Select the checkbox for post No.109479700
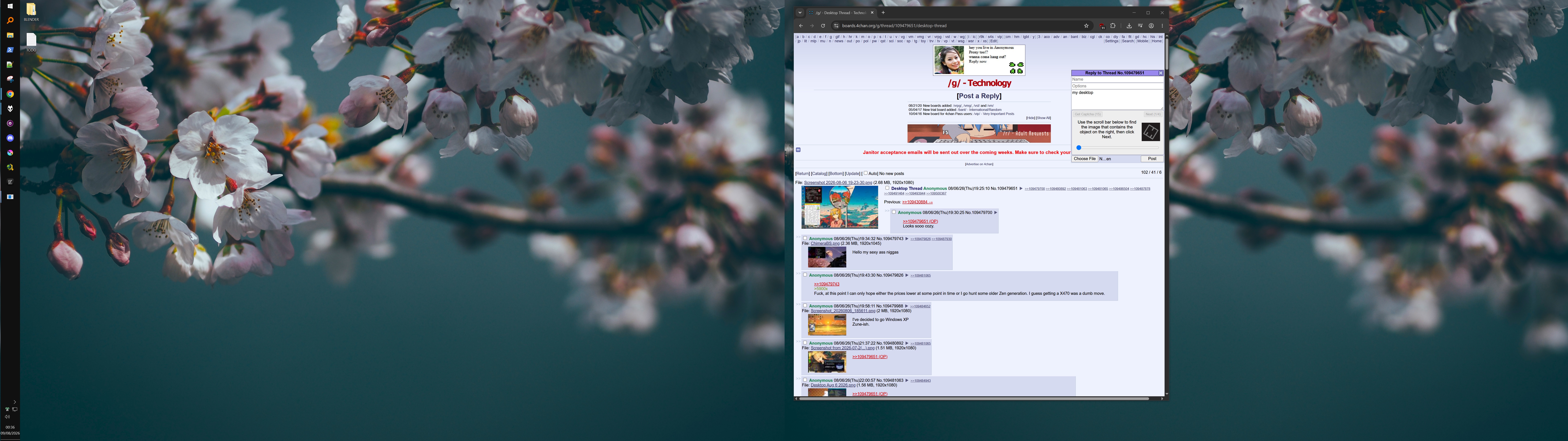 pos(894,212)
